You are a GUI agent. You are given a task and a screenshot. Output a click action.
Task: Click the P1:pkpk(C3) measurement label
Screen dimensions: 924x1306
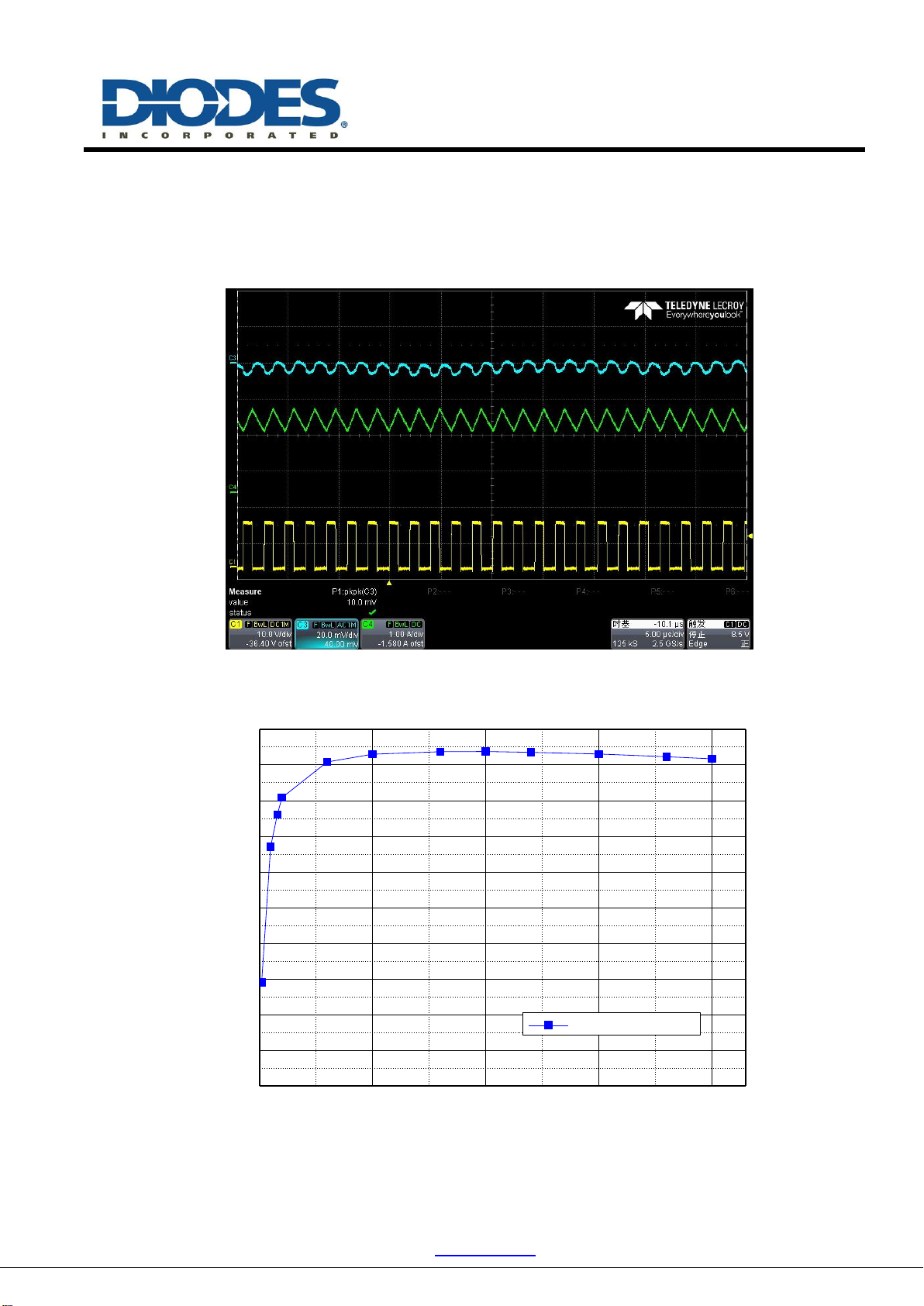click(x=354, y=591)
